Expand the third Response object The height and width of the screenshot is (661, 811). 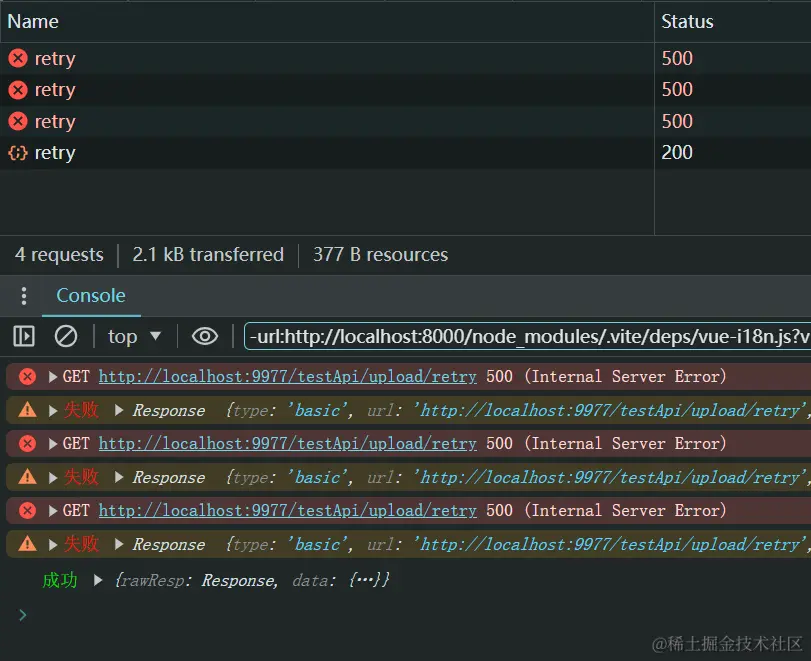click(x=119, y=544)
